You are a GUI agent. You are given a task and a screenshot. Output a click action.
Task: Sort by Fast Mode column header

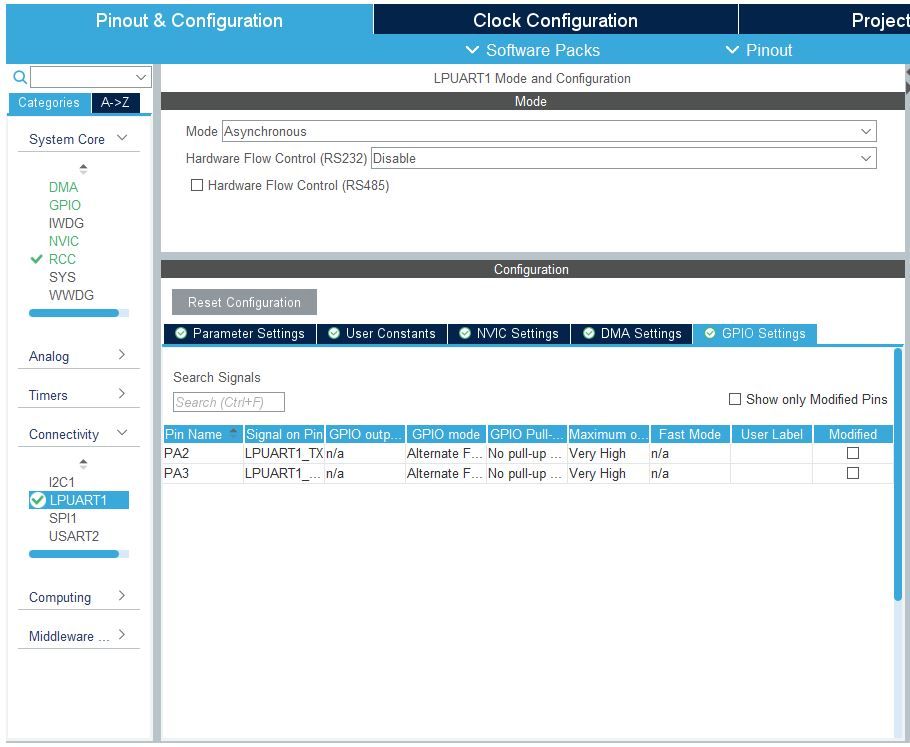click(x=689, y=434)
